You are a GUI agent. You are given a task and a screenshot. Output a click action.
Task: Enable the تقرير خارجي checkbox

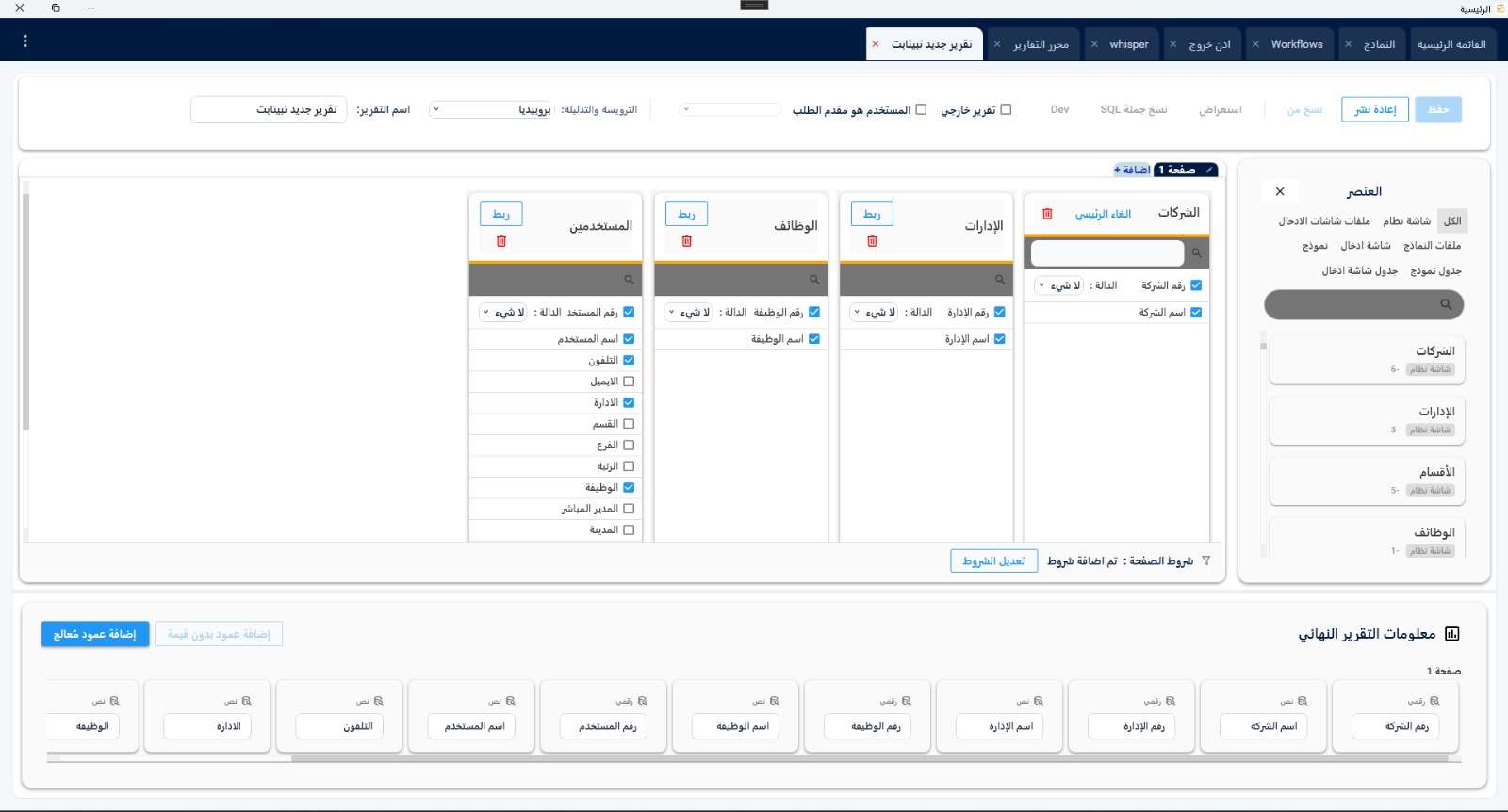coord(1006,109)
